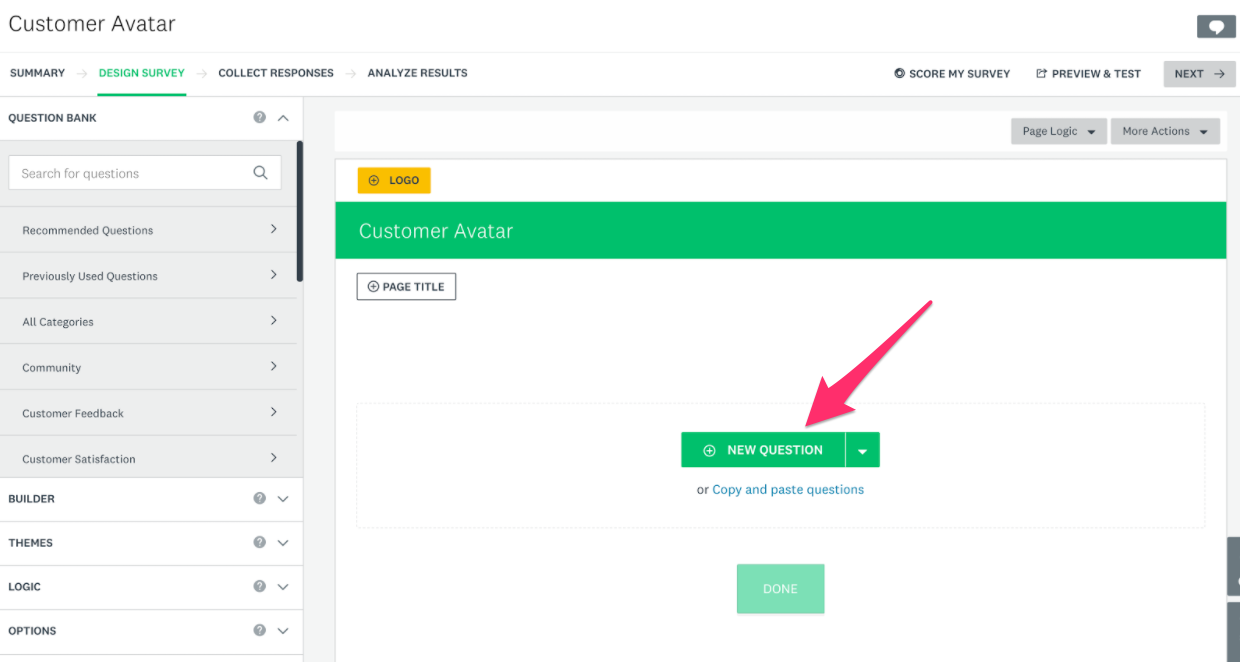Open the Customer Feedback category
The image size is (1240, 662).
click(x=148, y=413)
